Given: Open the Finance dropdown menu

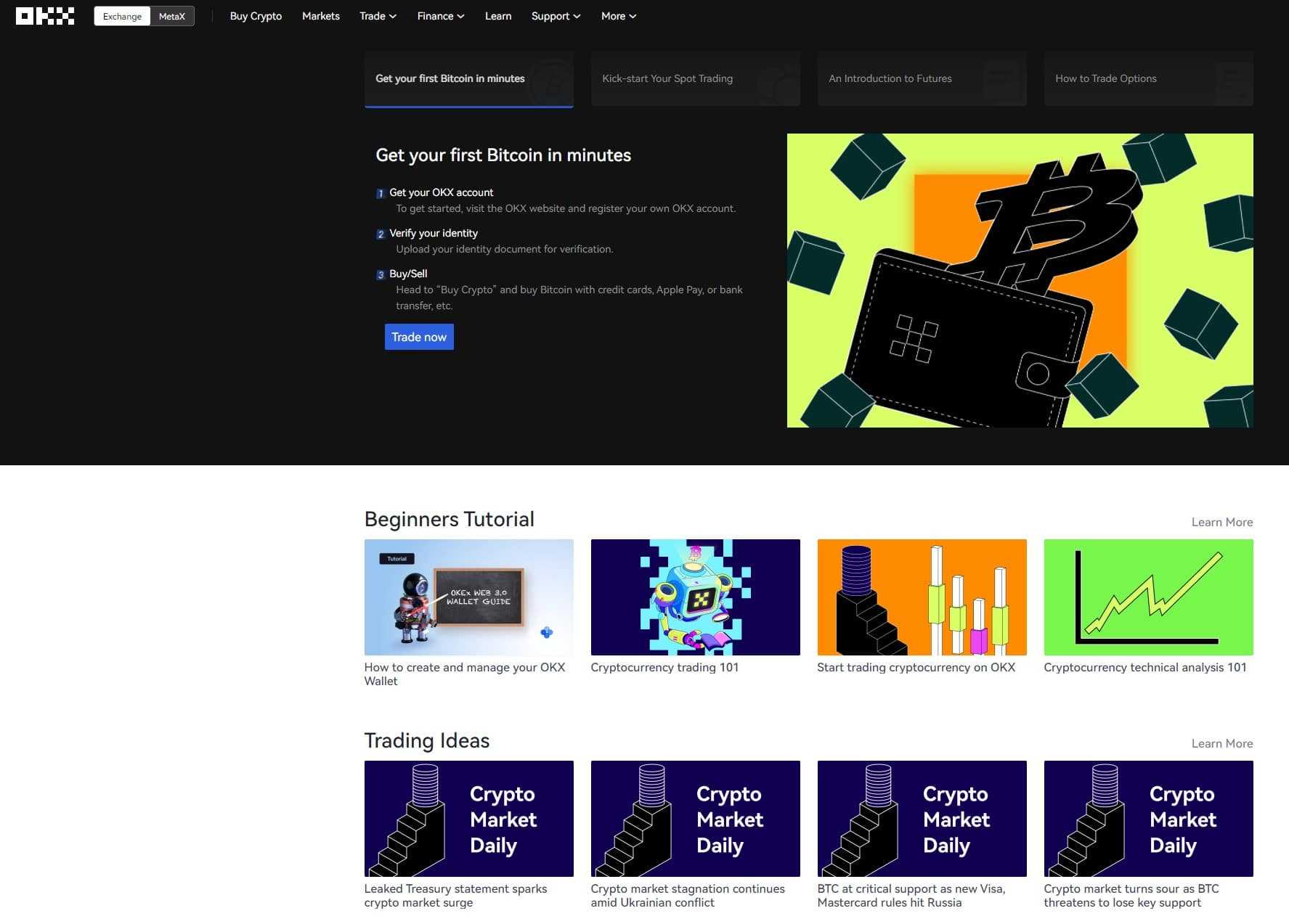Looking at the screenshot, I should pyautogui.click(x=440, y=16).
